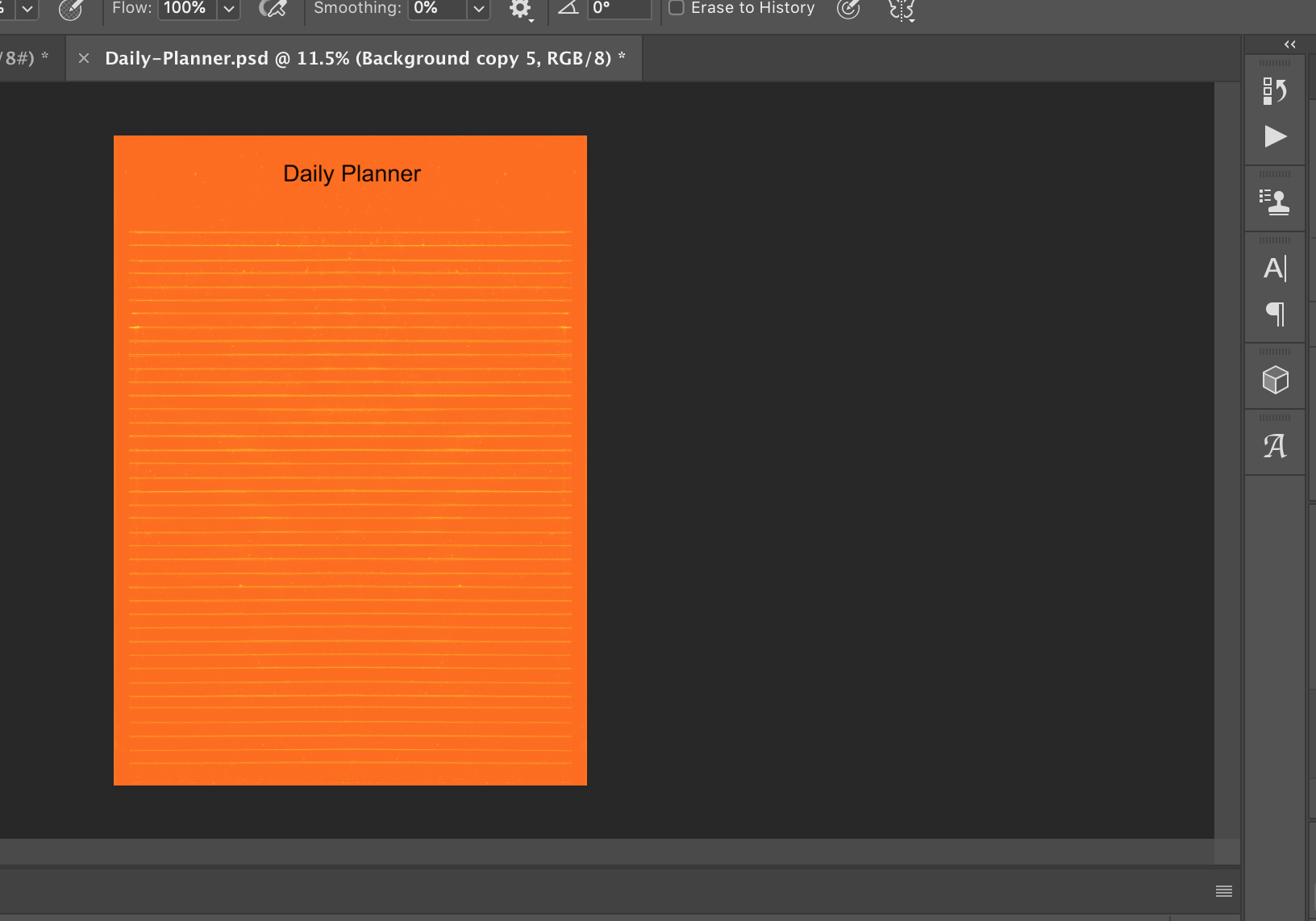Open the Clone Source panel
This screenshot has height=921, width=1316.
click(1274, 200)
